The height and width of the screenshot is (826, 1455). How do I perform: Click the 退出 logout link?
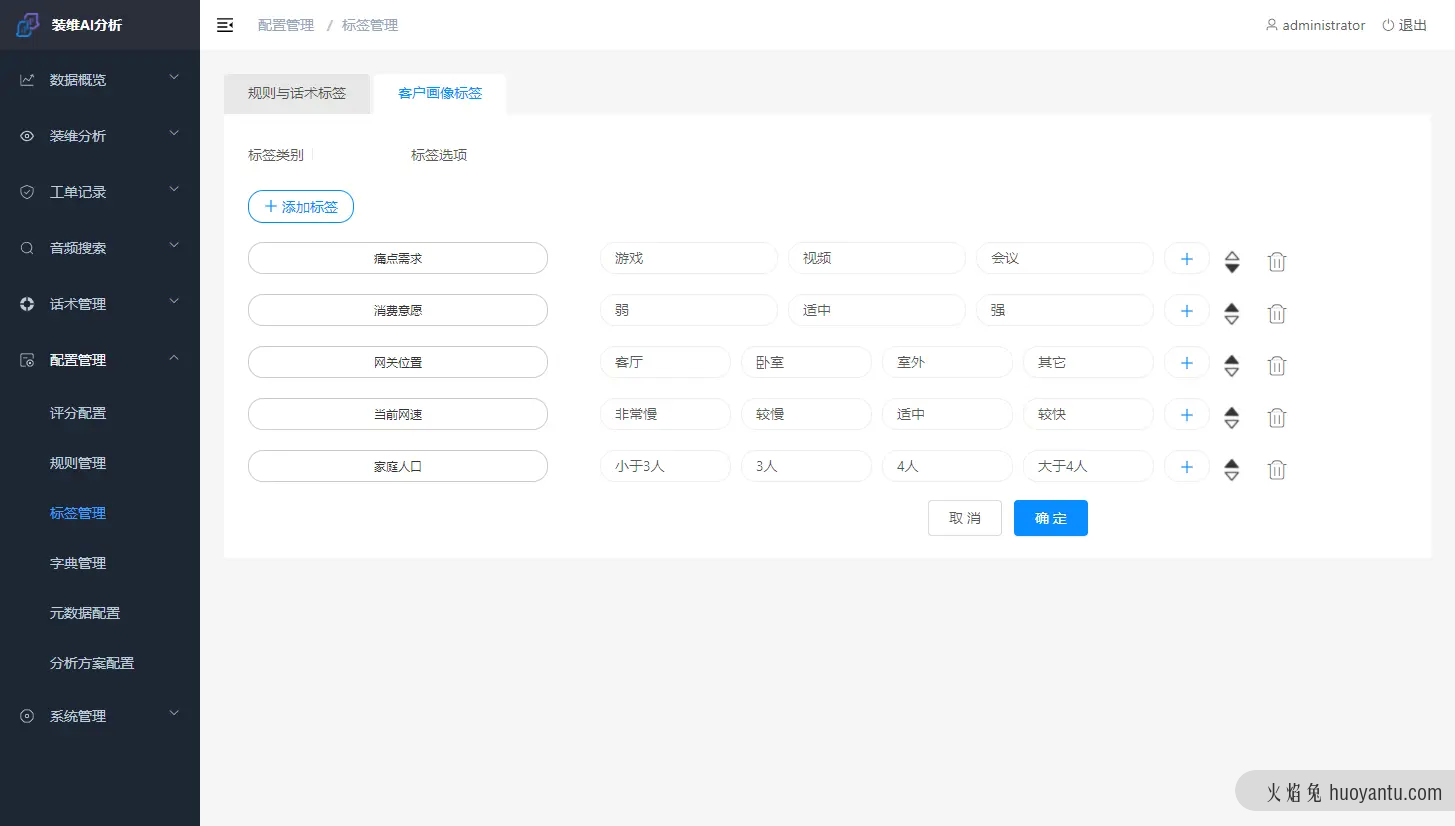click(1413, 25)
